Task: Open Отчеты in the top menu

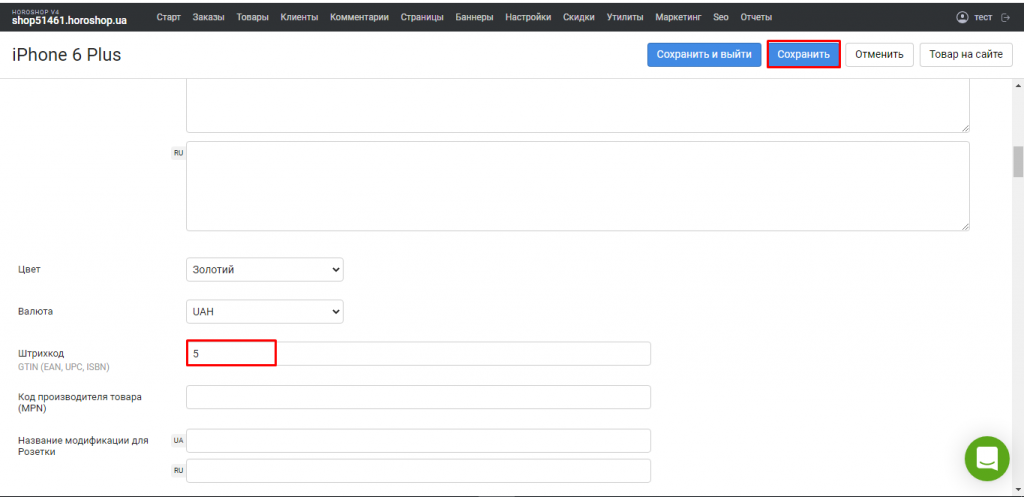Action: click(756, 18)
